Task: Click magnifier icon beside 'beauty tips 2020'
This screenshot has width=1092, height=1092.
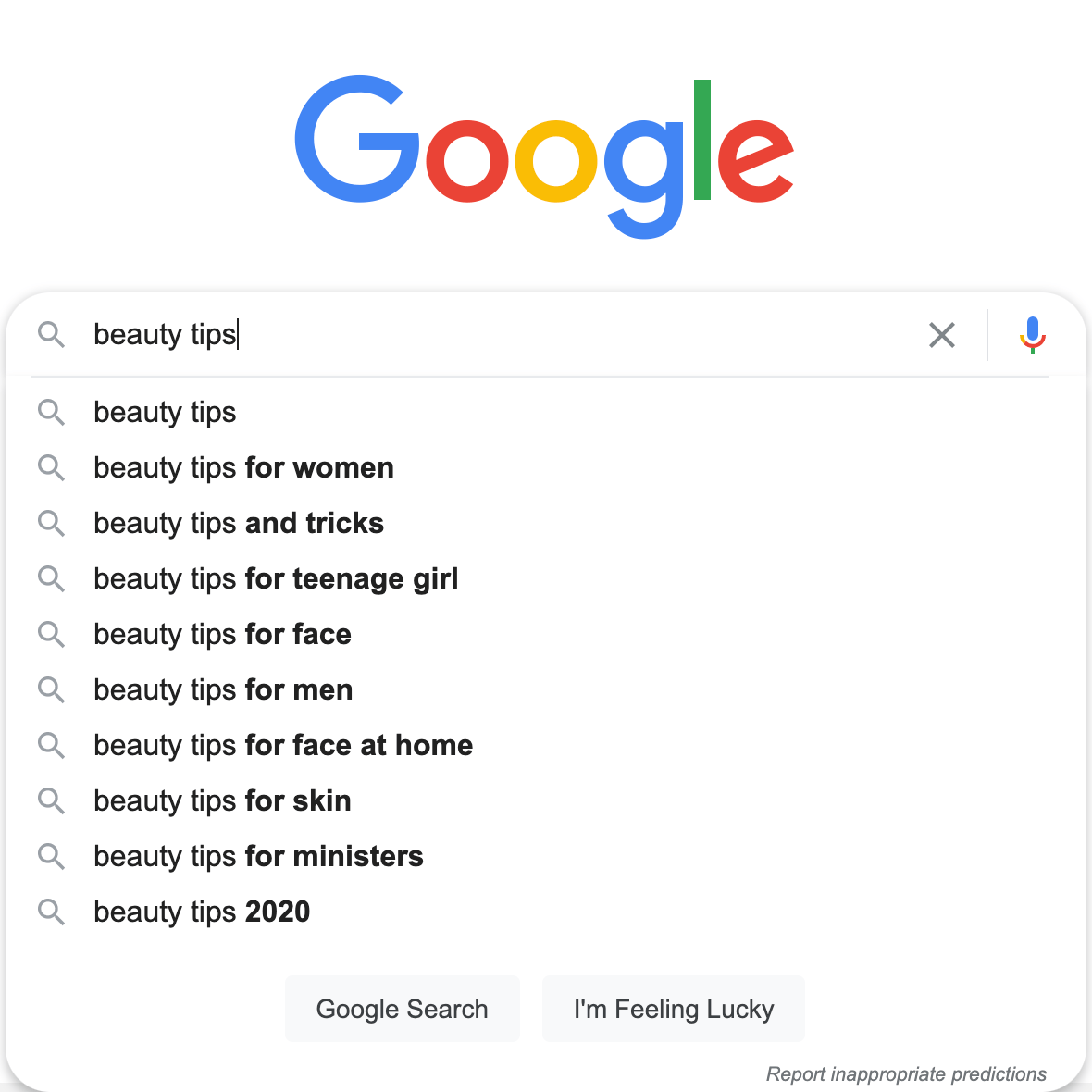Action: [x=52, y=912]
